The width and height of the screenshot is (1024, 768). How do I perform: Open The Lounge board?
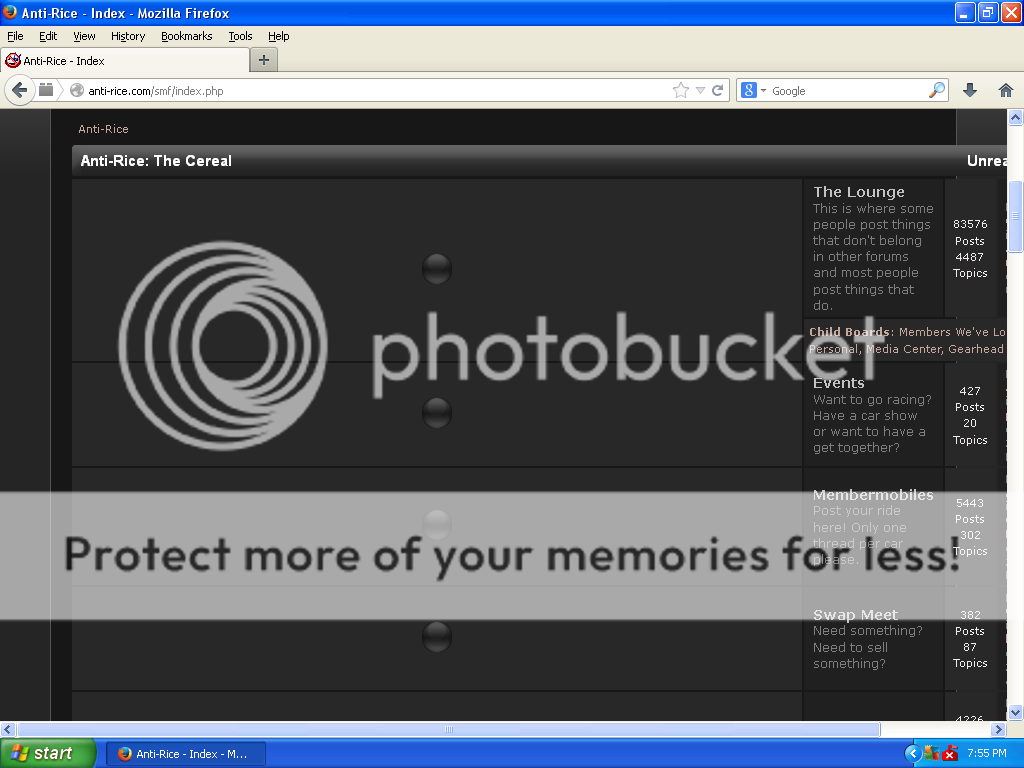click(859, 192)
